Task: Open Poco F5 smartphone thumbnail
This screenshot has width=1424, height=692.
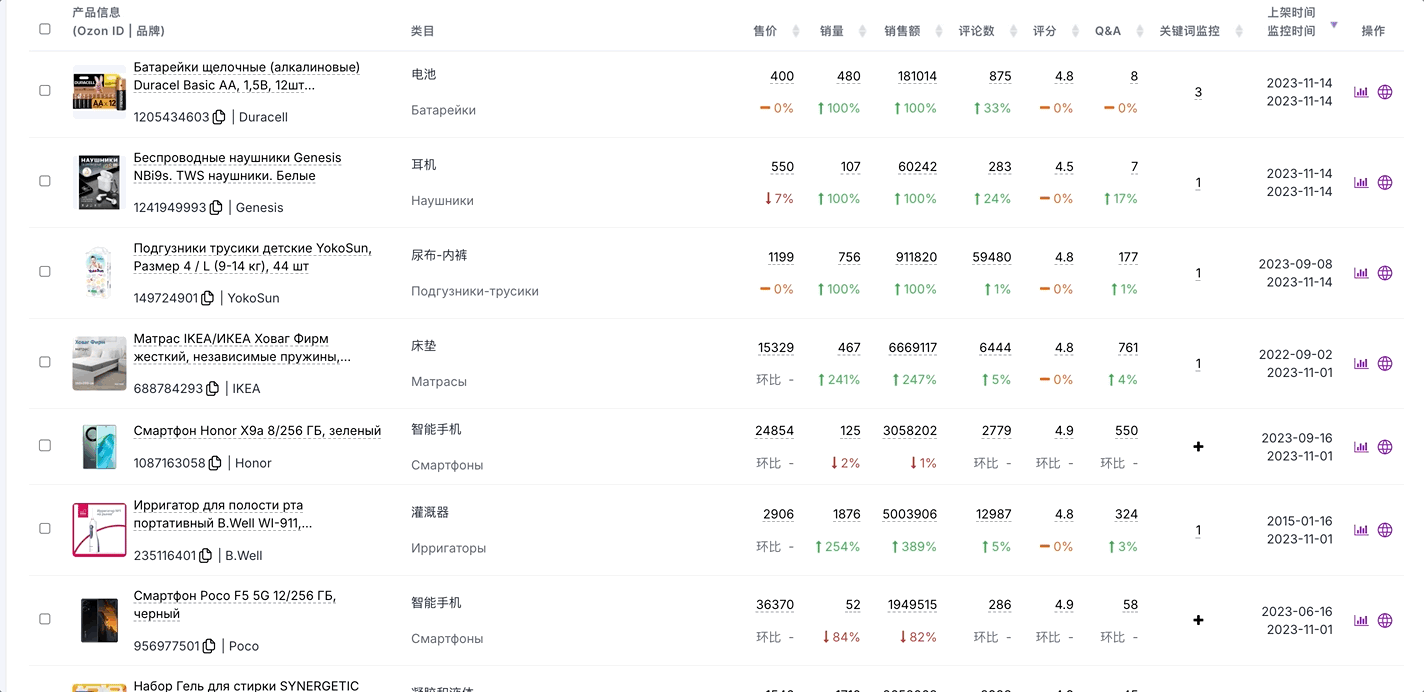Action: 99,620
